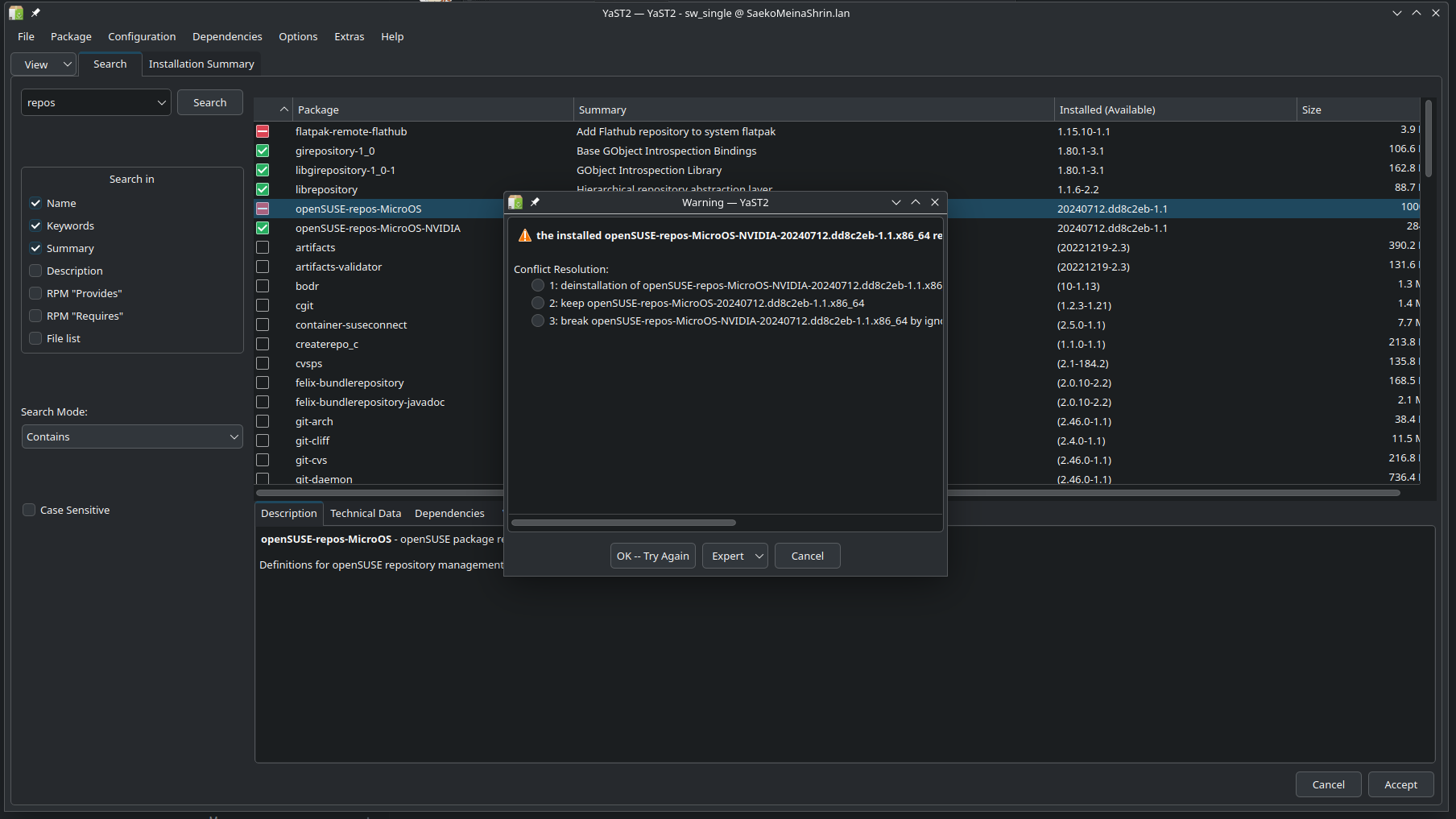Click the OK -- Try Again button

tap(652, 556)
